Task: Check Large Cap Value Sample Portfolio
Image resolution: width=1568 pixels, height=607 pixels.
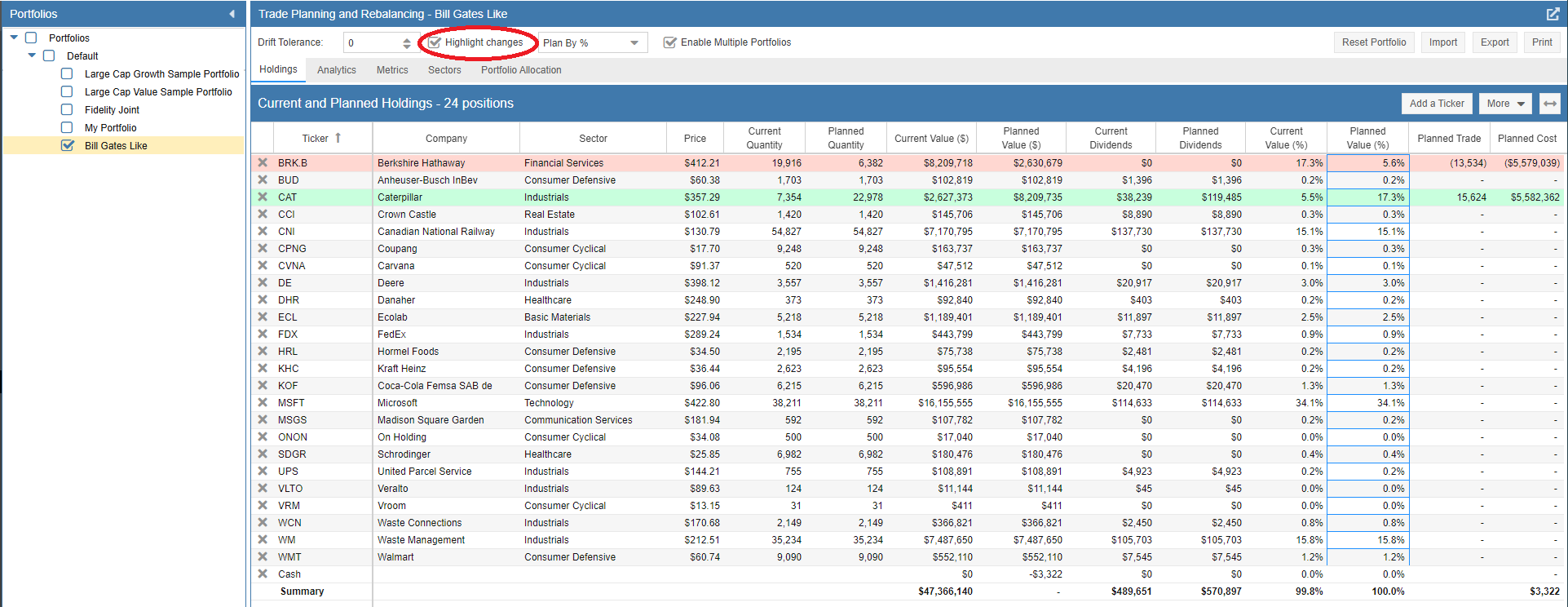Action: (67, 91)
